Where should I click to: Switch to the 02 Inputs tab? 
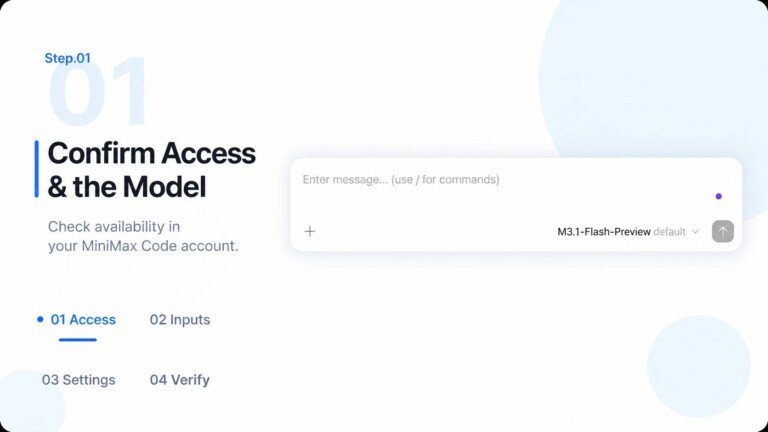tap(180, 320)
